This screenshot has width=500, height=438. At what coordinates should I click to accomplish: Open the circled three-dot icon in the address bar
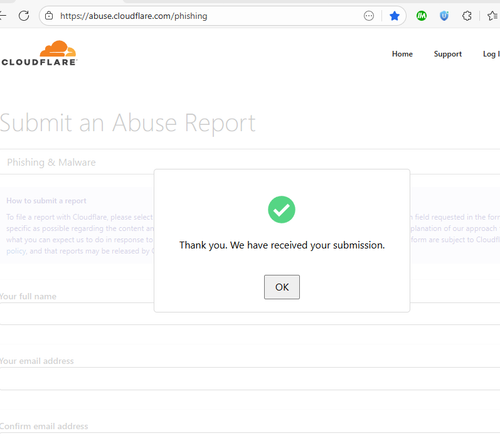369,16
